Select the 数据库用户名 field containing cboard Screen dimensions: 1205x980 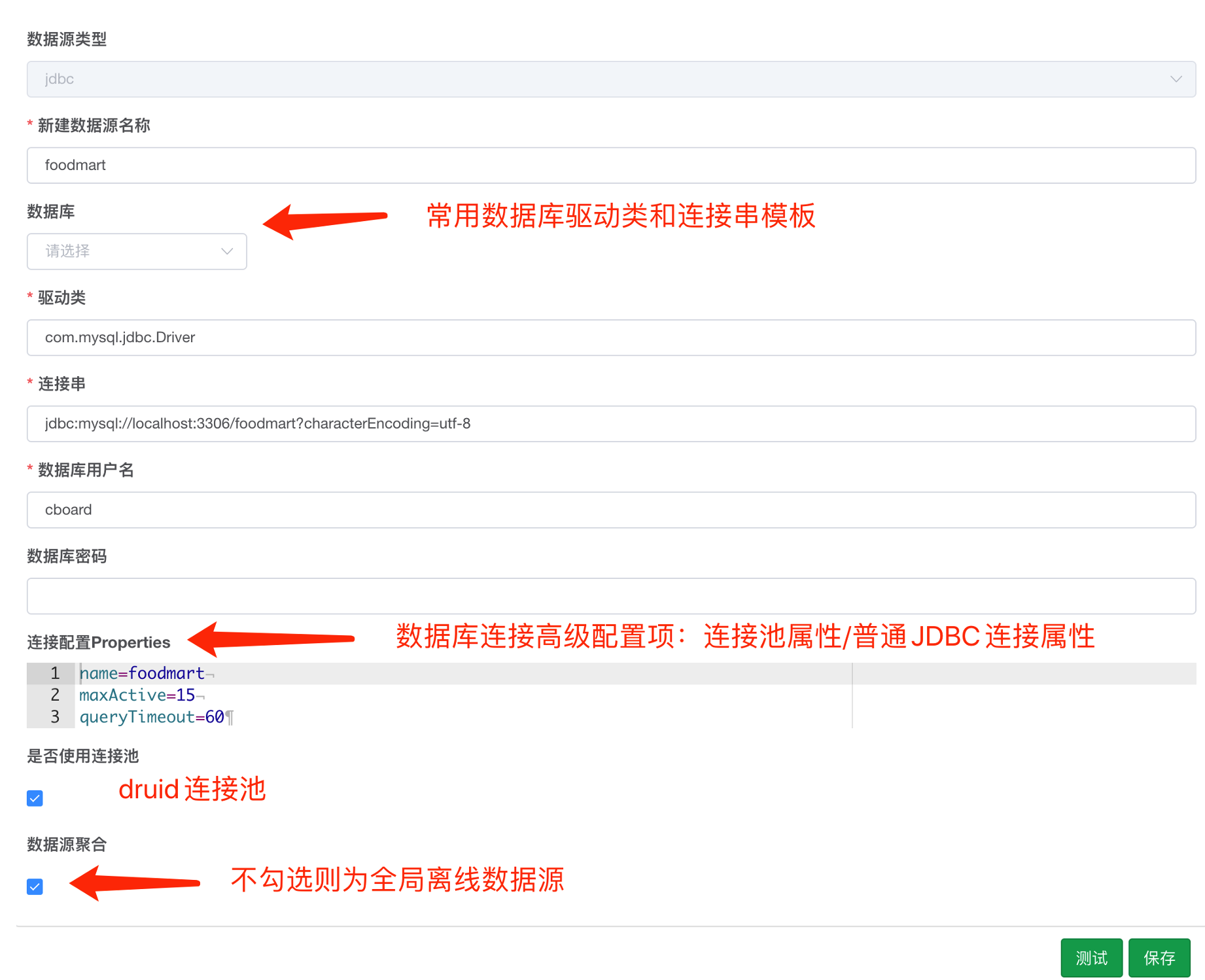[x=611, y=510]
